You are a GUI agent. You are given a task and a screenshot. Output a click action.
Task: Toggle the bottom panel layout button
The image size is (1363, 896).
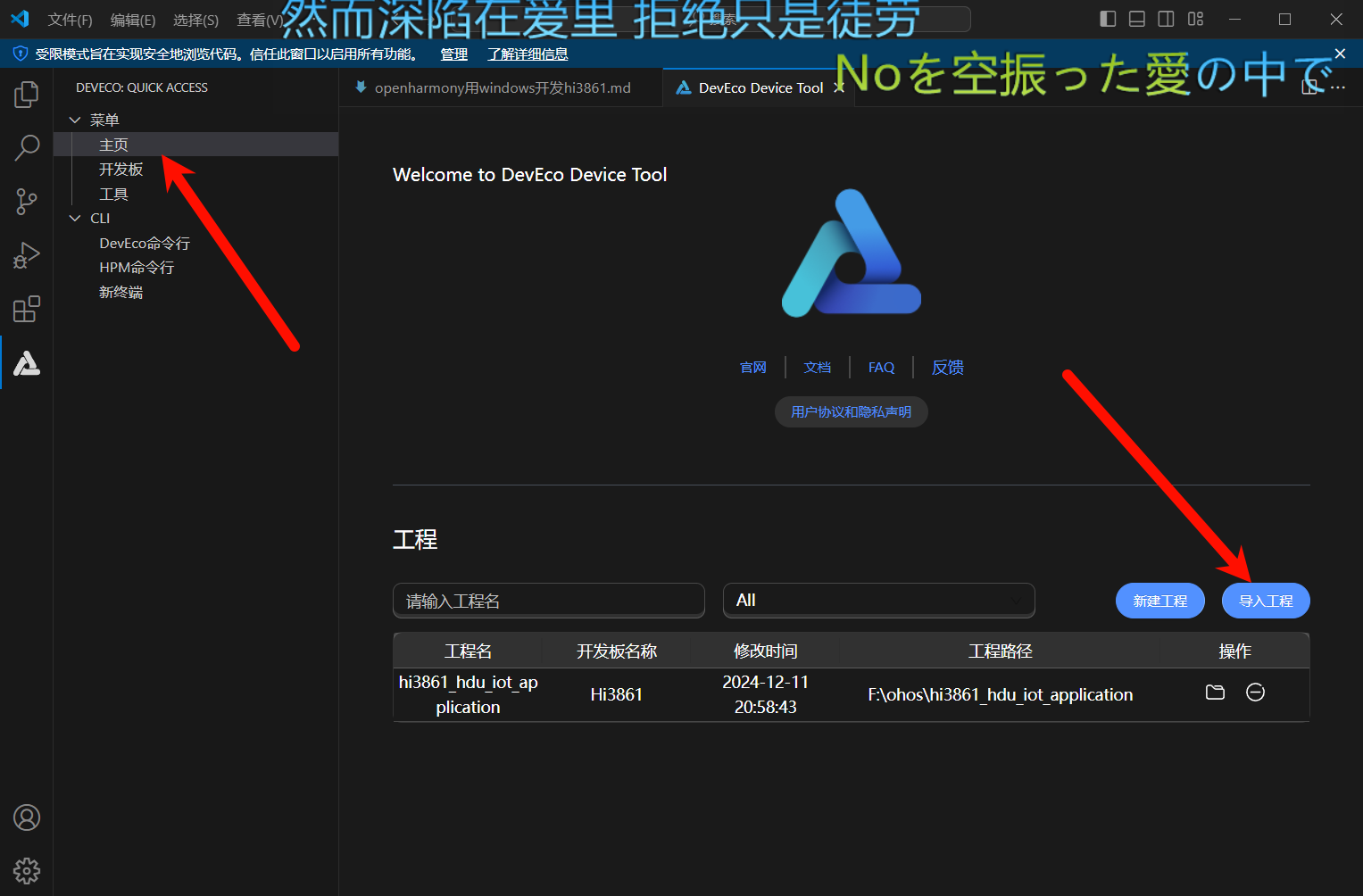[1137, 19]
